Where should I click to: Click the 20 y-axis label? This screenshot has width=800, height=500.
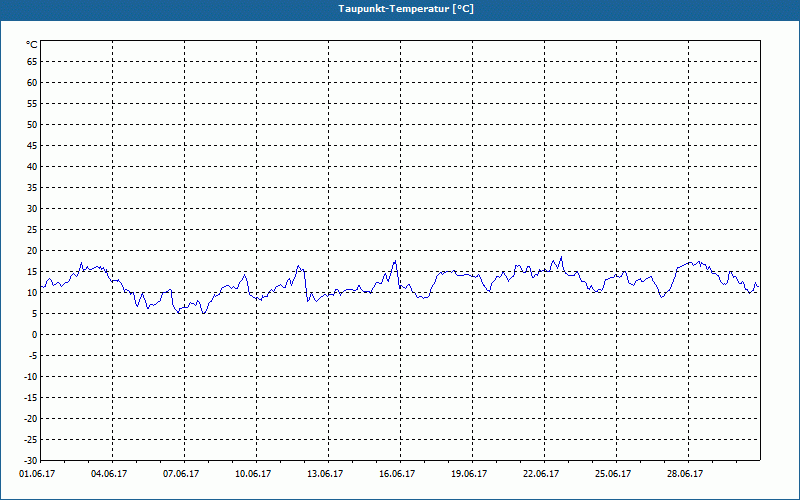tap(32, 251)
